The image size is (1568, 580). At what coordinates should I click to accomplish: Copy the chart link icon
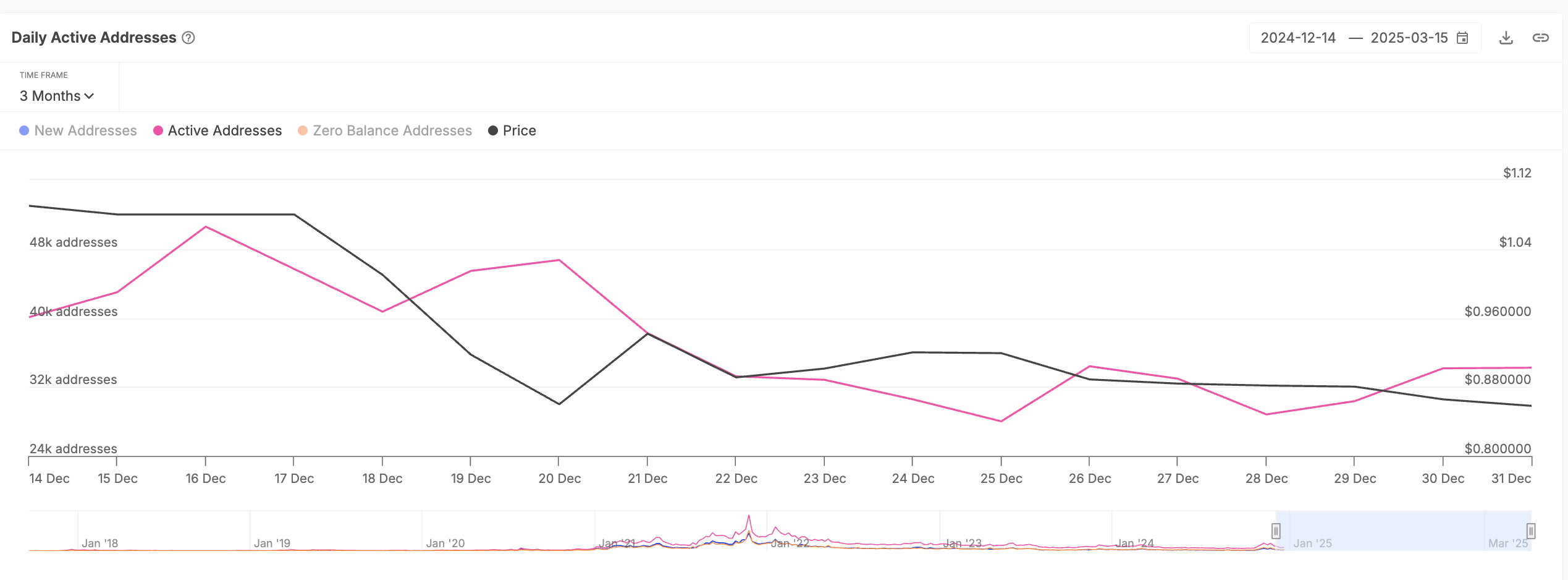[x=1540, y=38]
